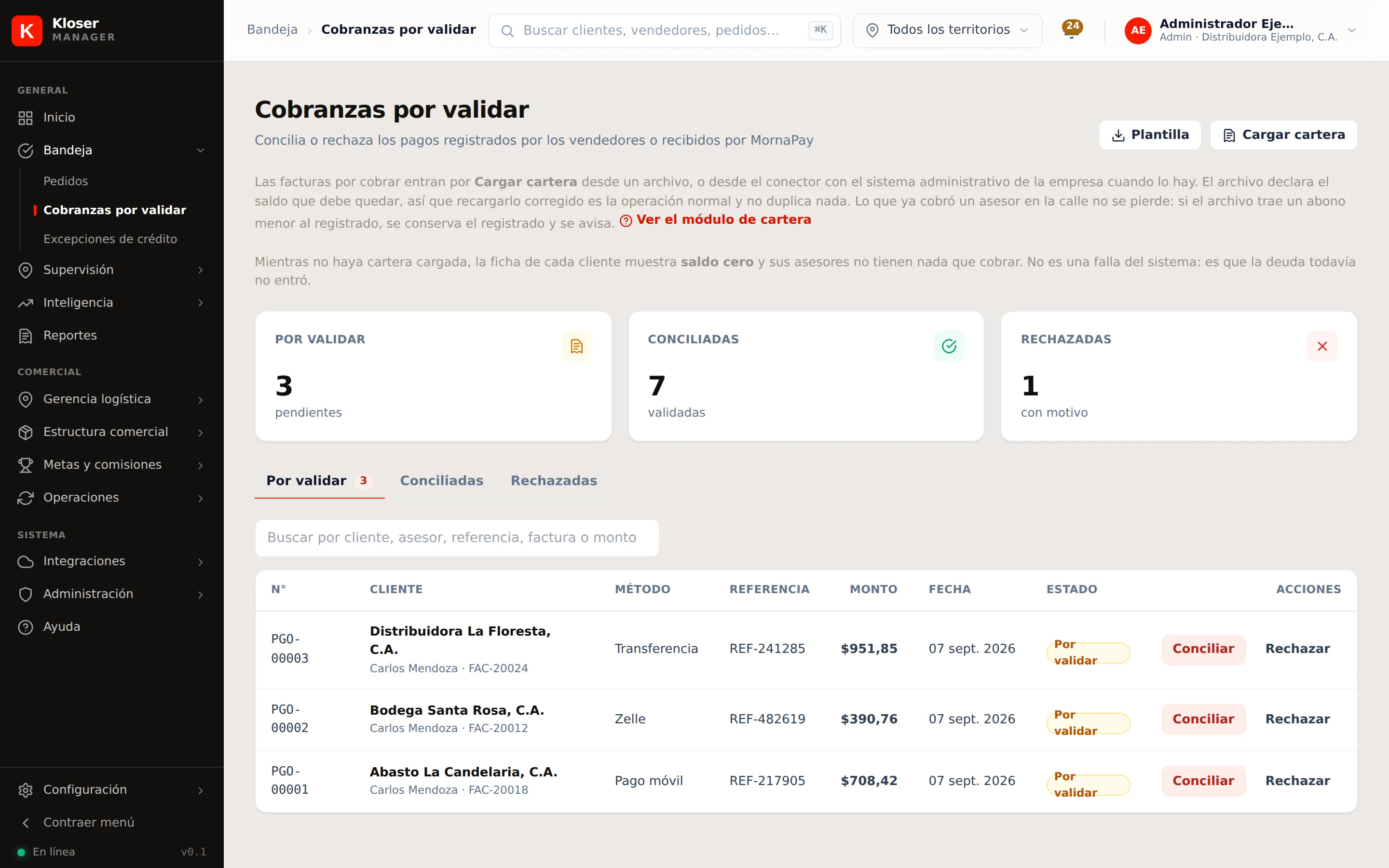Click the Plantilla download button
The height and width of the screenshot is (868, 1389).
tap(1150, 135)
